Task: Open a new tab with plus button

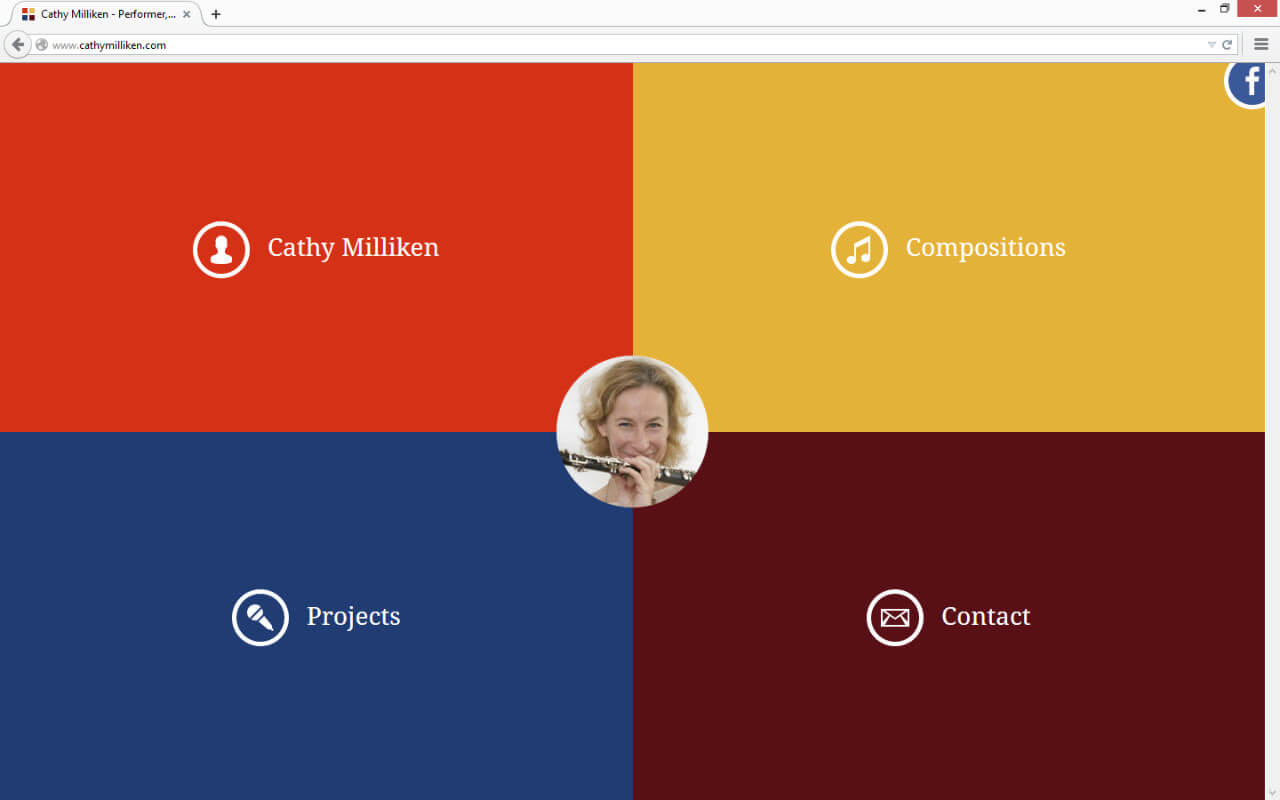Action: click(215, 14)
